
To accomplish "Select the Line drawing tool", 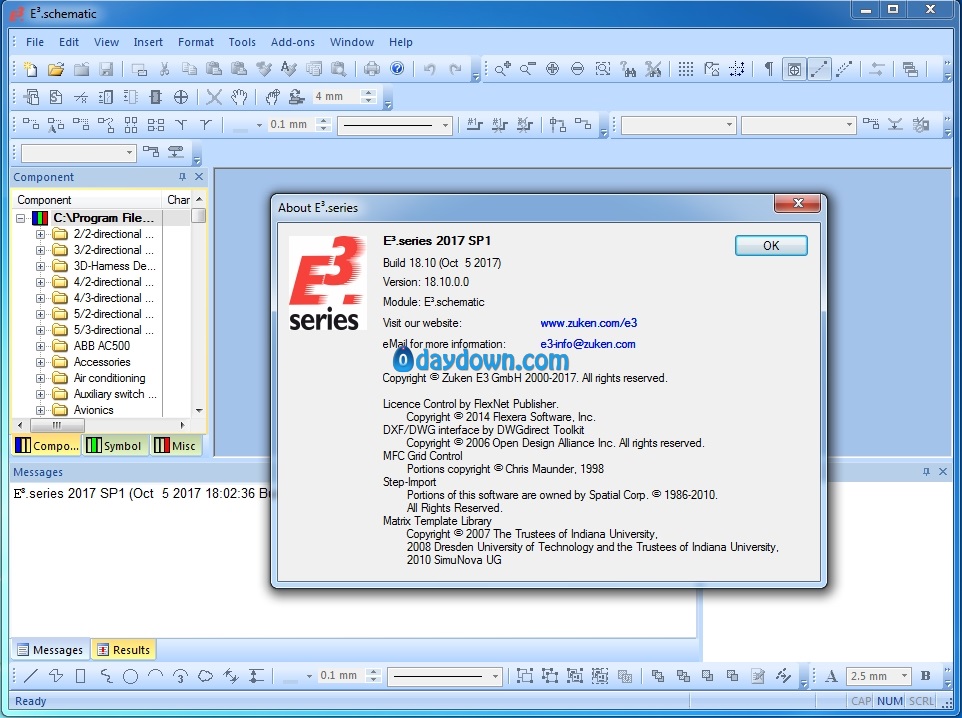I will pyautogui.click(x=30, y=676).
